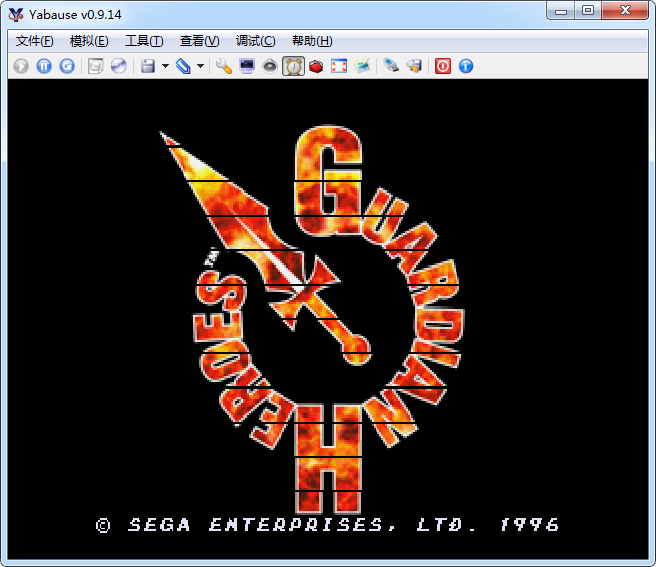Image resolution: width=656 pixels, height=567 pixels.
Task: Open the 文件(F) menu
Action: 35,41
